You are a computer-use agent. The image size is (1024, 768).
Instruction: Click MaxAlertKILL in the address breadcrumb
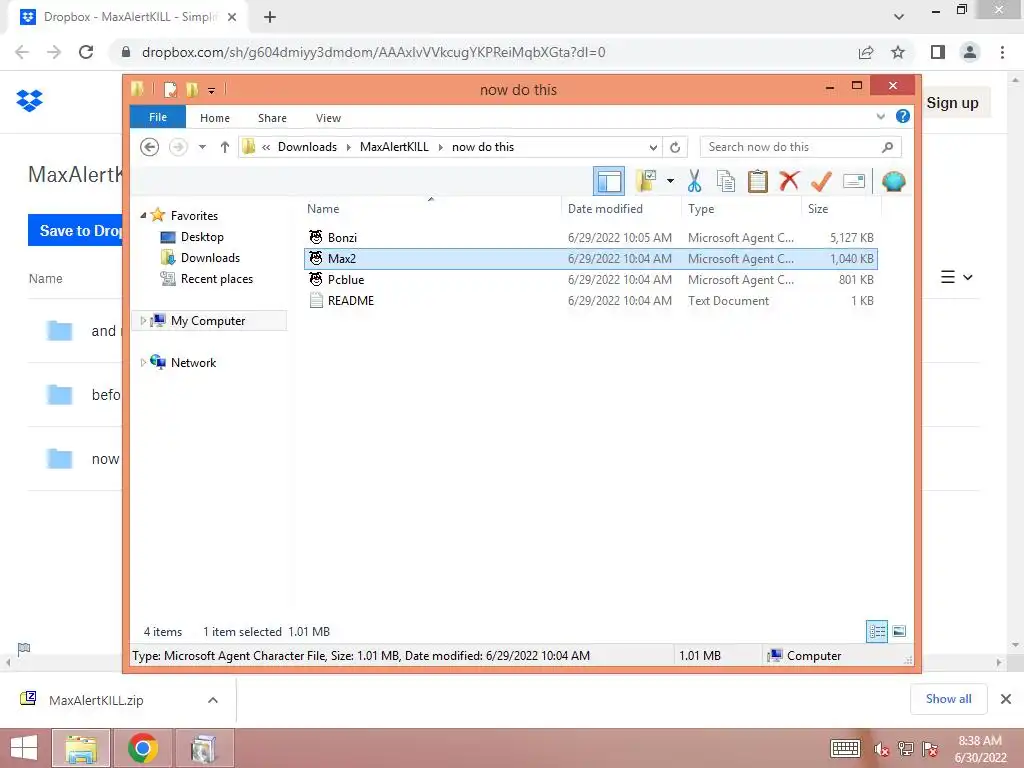394,147
